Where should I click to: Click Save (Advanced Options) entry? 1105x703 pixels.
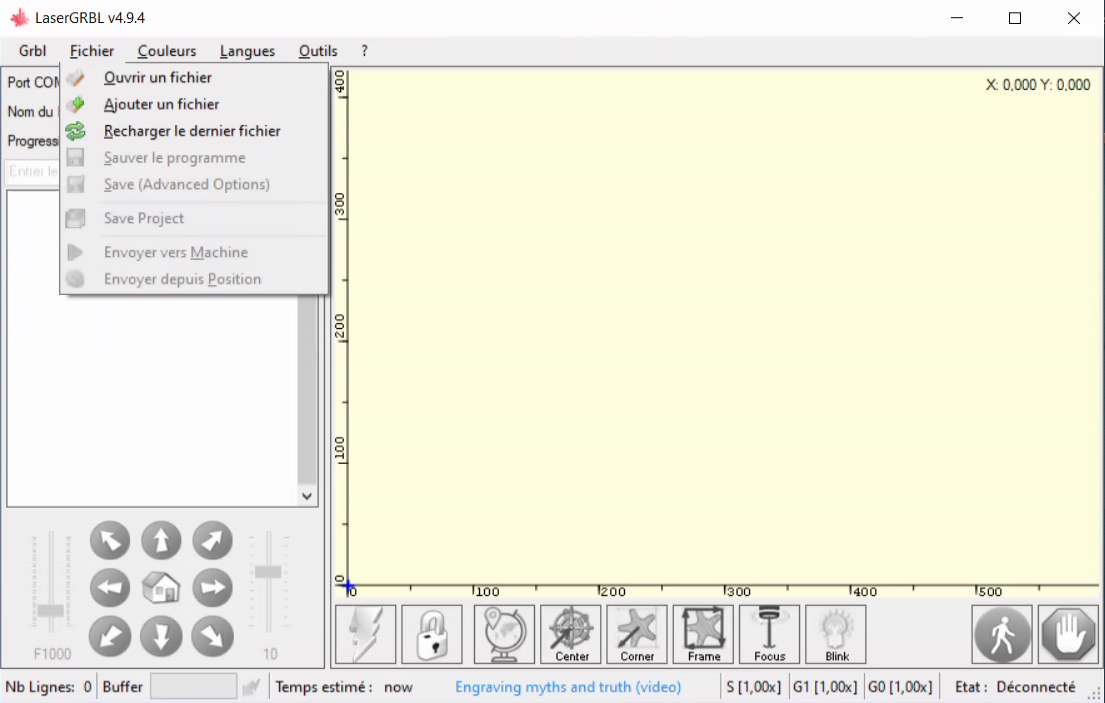point(194,185)
